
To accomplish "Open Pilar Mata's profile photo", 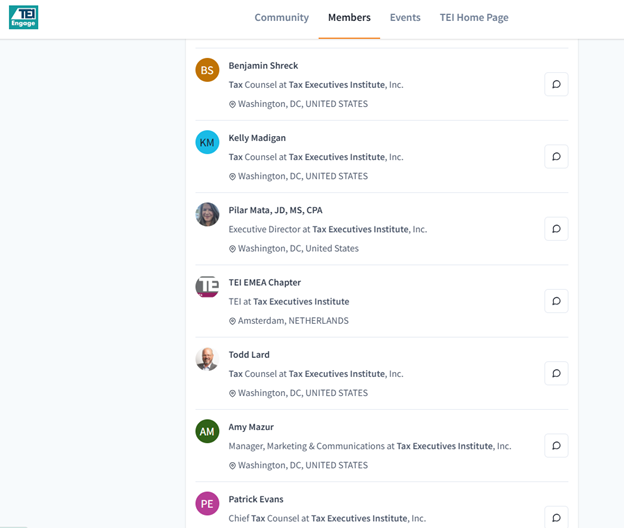I will pyautogui.click(x=207, y=214).
